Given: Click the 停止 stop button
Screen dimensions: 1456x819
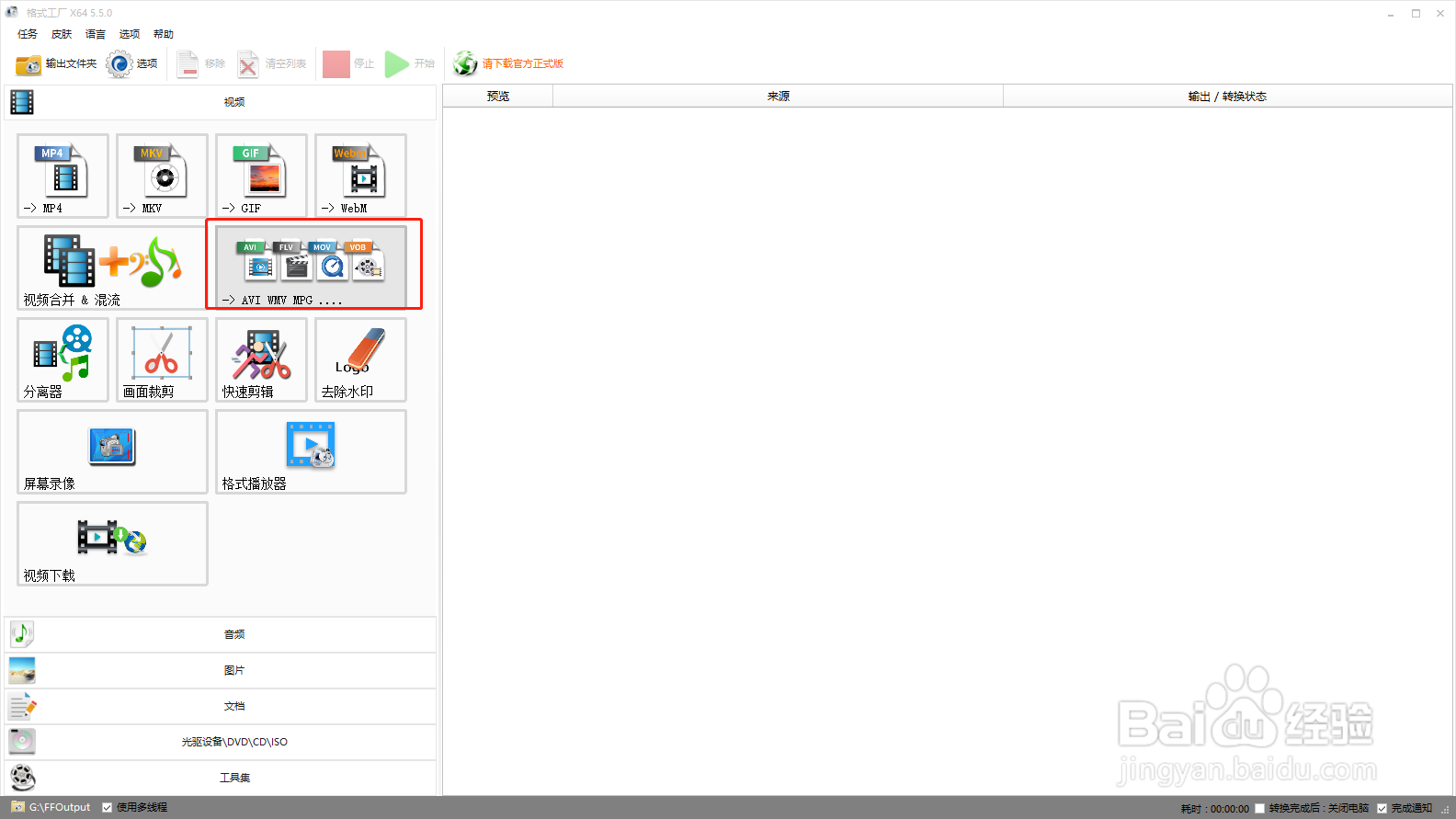Looking at the screenshot, I should click(348, 63).
